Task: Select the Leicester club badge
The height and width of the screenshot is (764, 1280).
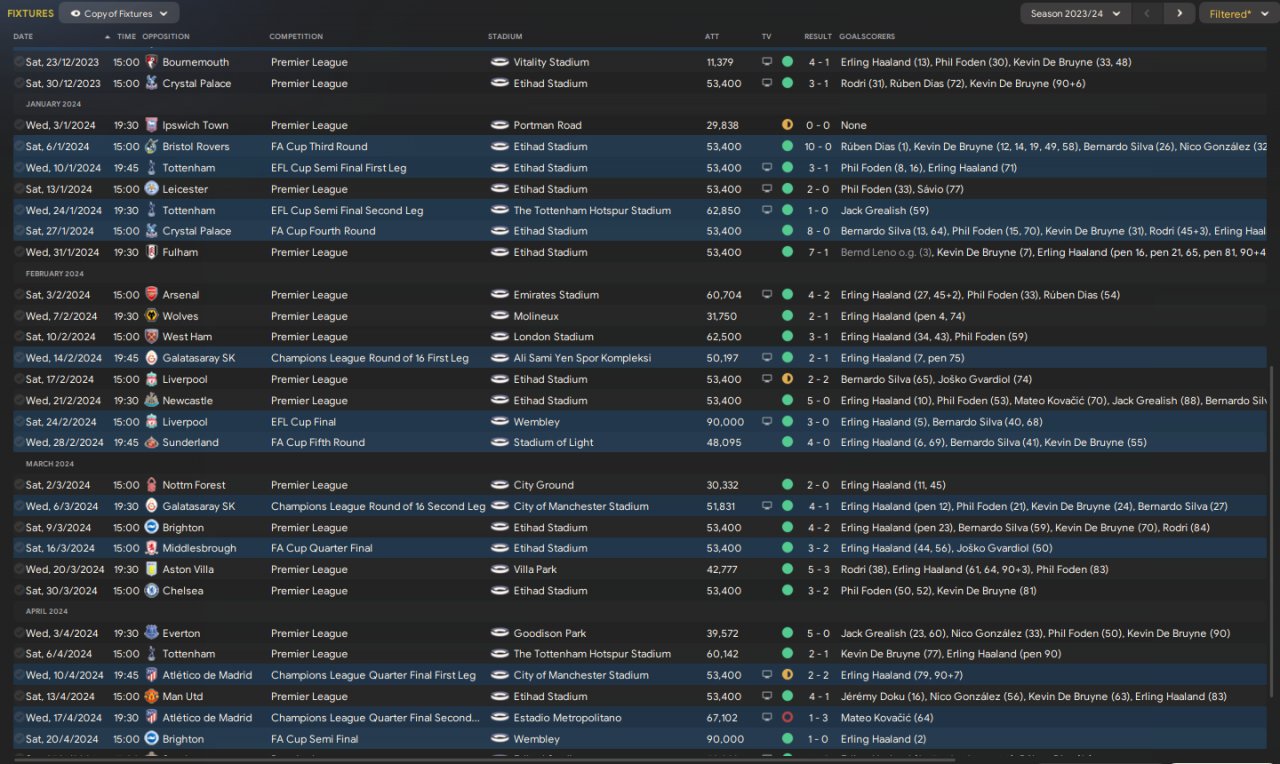Action: point(151,189)
